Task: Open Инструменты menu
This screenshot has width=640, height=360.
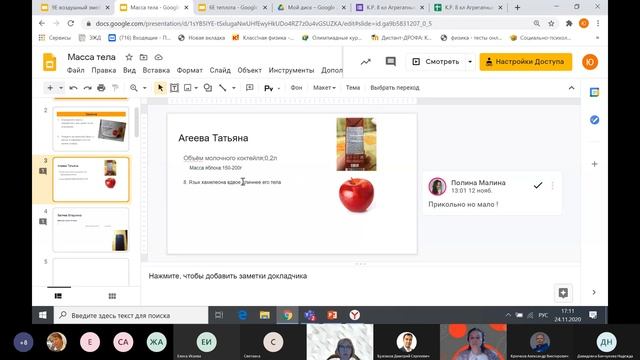Action: 291,70
